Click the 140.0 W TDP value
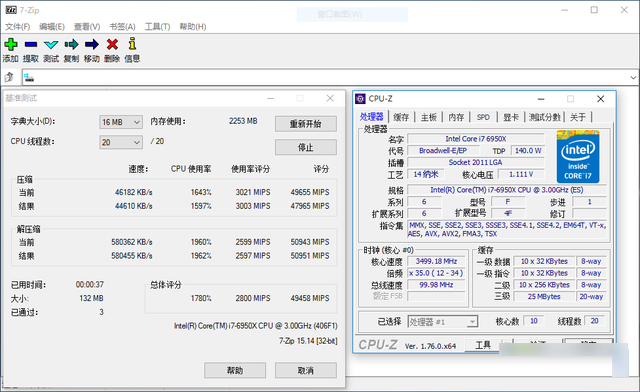Image resolution: width=640 pixels, height=392 pixels. coord(528,151)
